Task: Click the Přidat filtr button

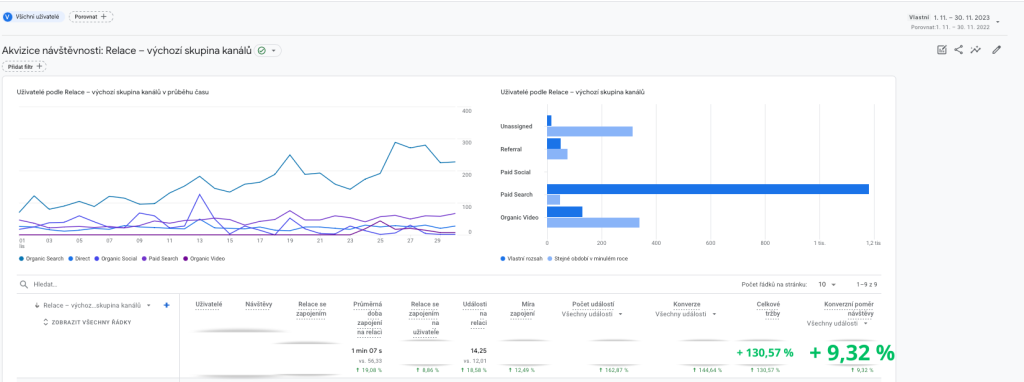Action: coord(24,66)
